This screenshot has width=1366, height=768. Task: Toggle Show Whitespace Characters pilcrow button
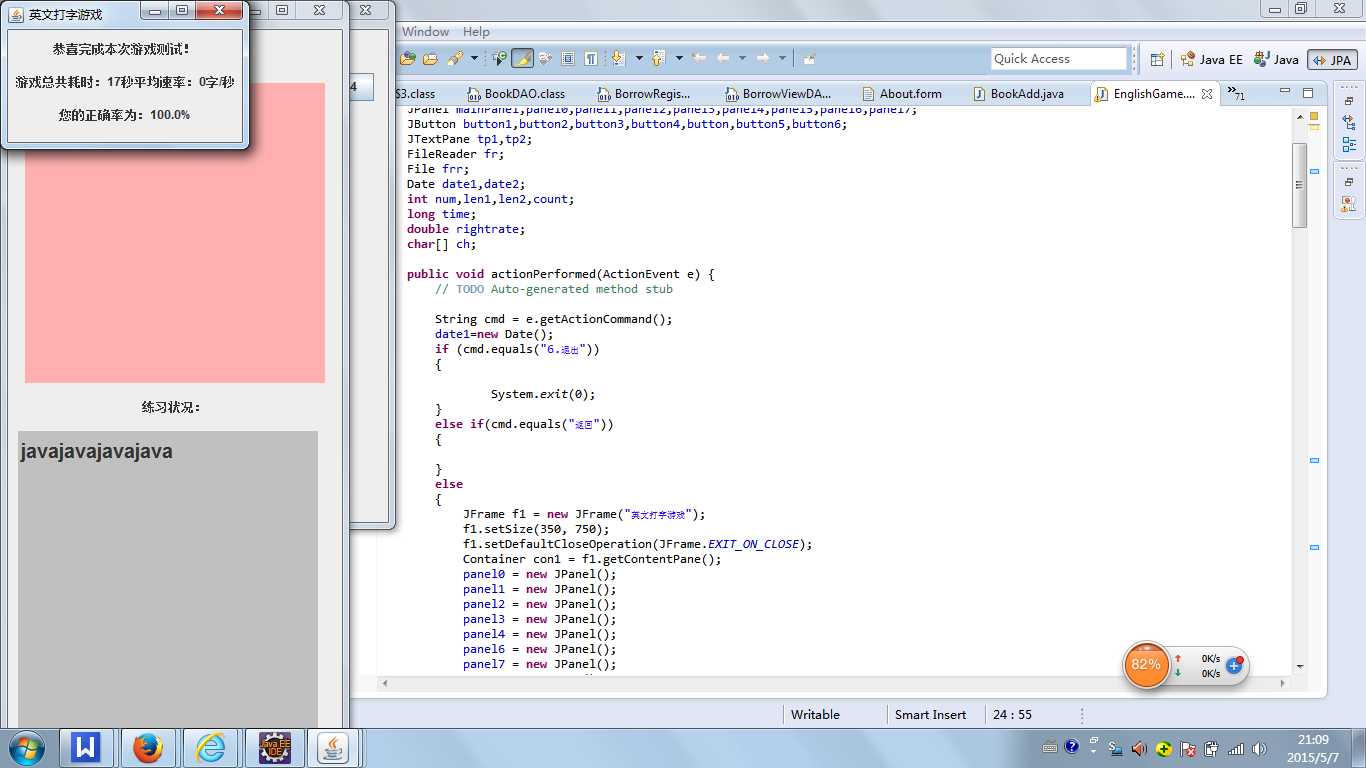coord(591,58)
